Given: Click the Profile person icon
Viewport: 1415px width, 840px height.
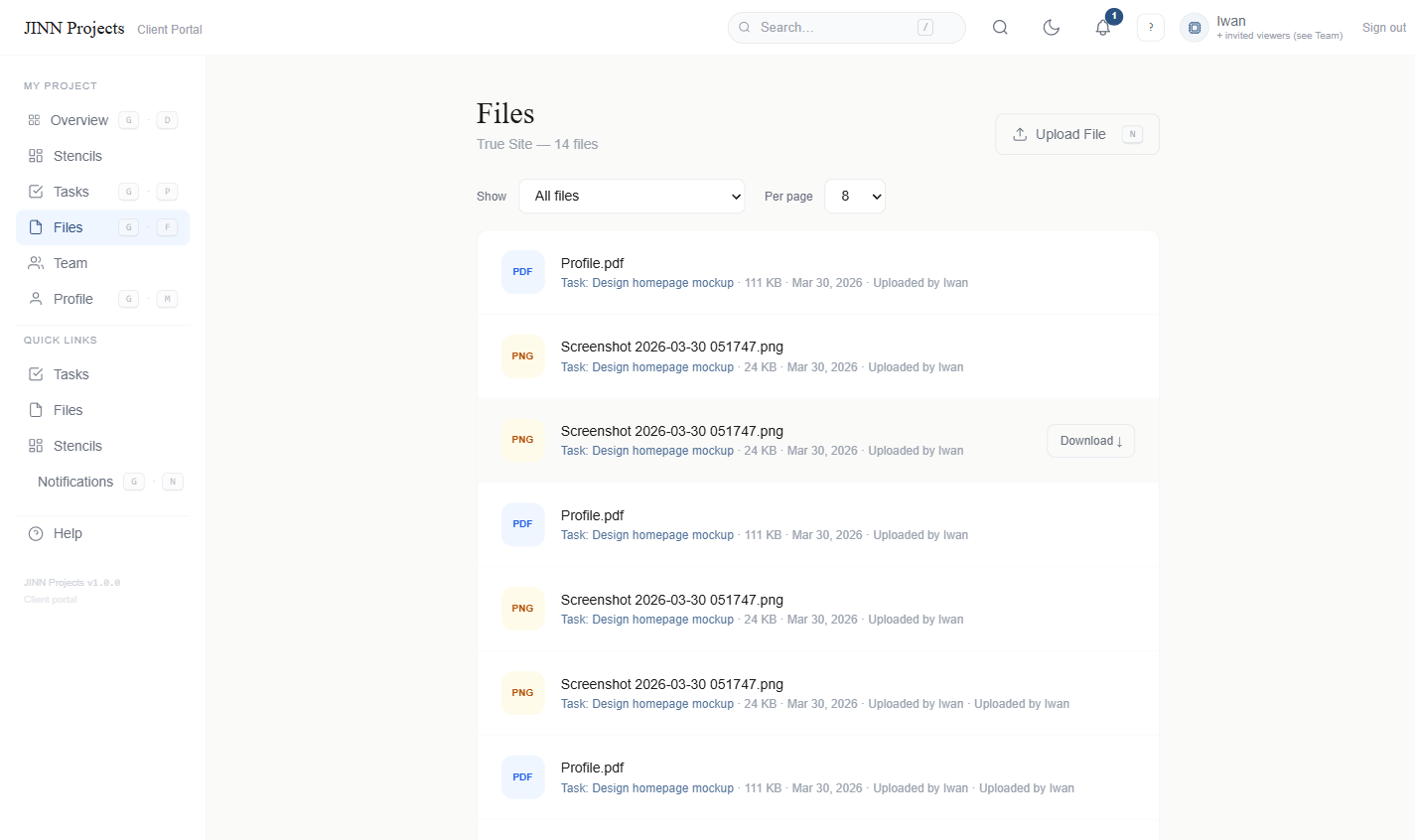Looking at the screenshot, I should (x=36, y=299).
